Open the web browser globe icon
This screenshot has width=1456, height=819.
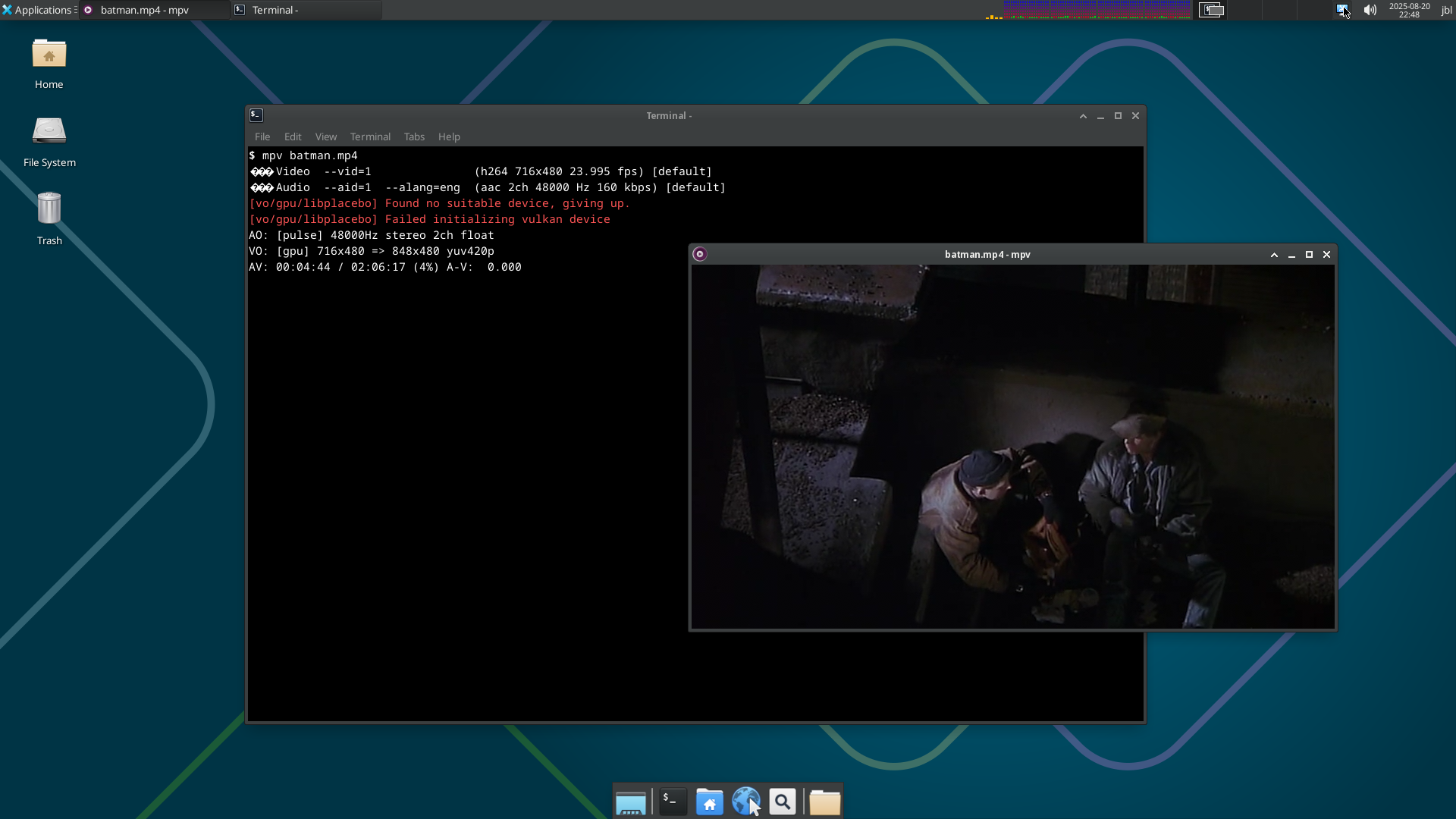click(745, 802)
